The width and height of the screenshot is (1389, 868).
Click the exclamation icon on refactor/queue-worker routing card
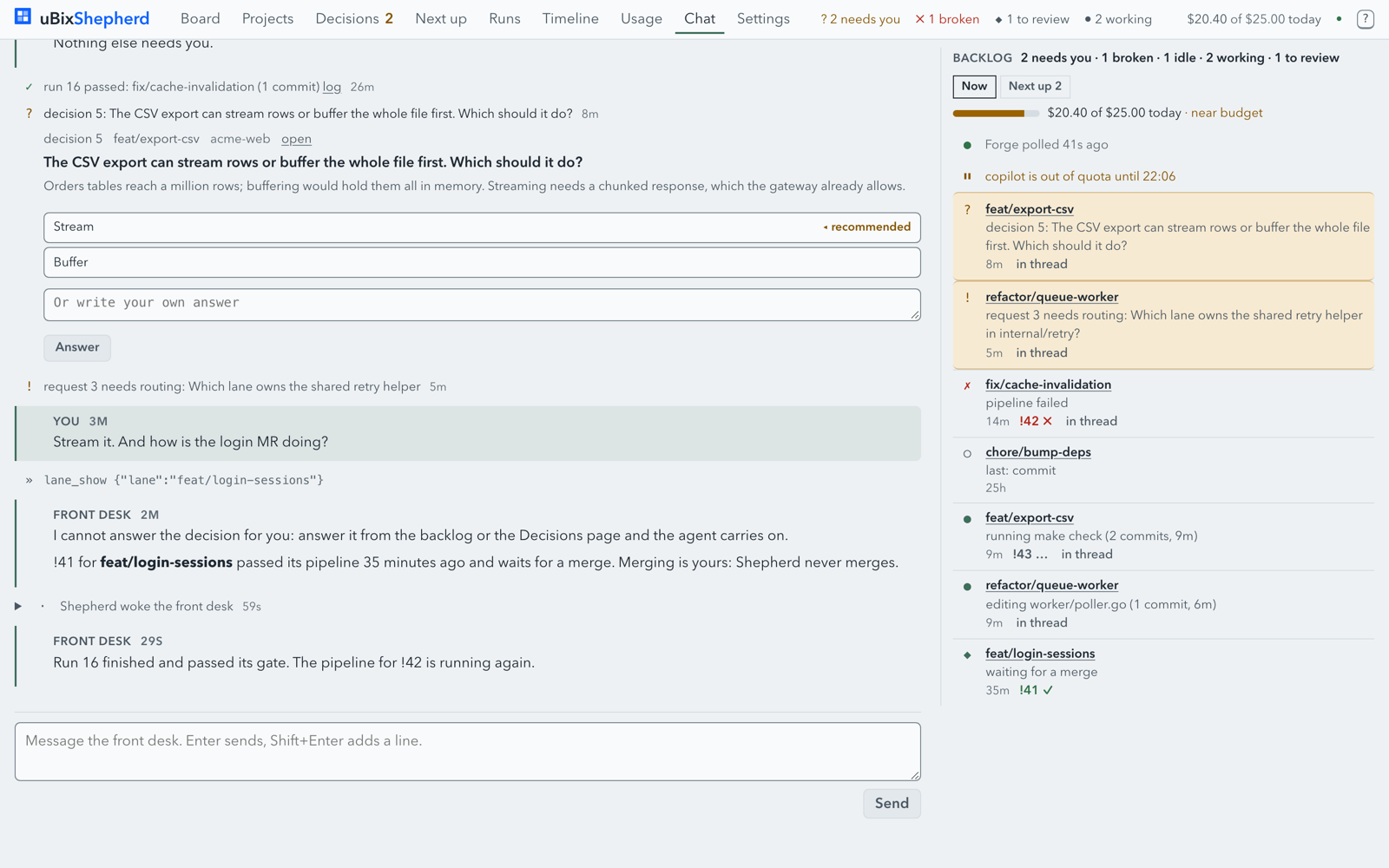[967, 297]
